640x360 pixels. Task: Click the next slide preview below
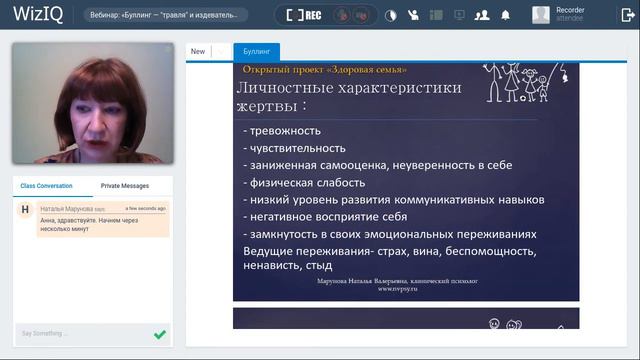point(406,318)
